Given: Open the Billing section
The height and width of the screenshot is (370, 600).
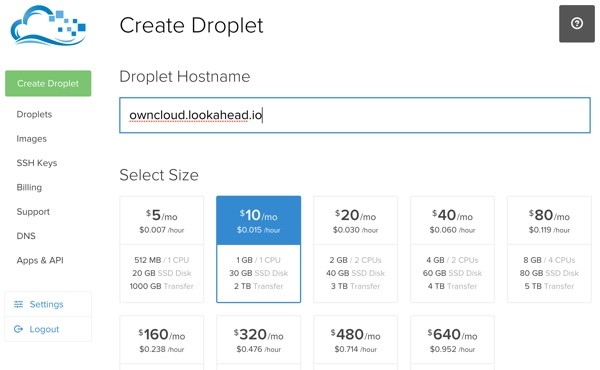Looking at the screenshot, I should point(29,187).
